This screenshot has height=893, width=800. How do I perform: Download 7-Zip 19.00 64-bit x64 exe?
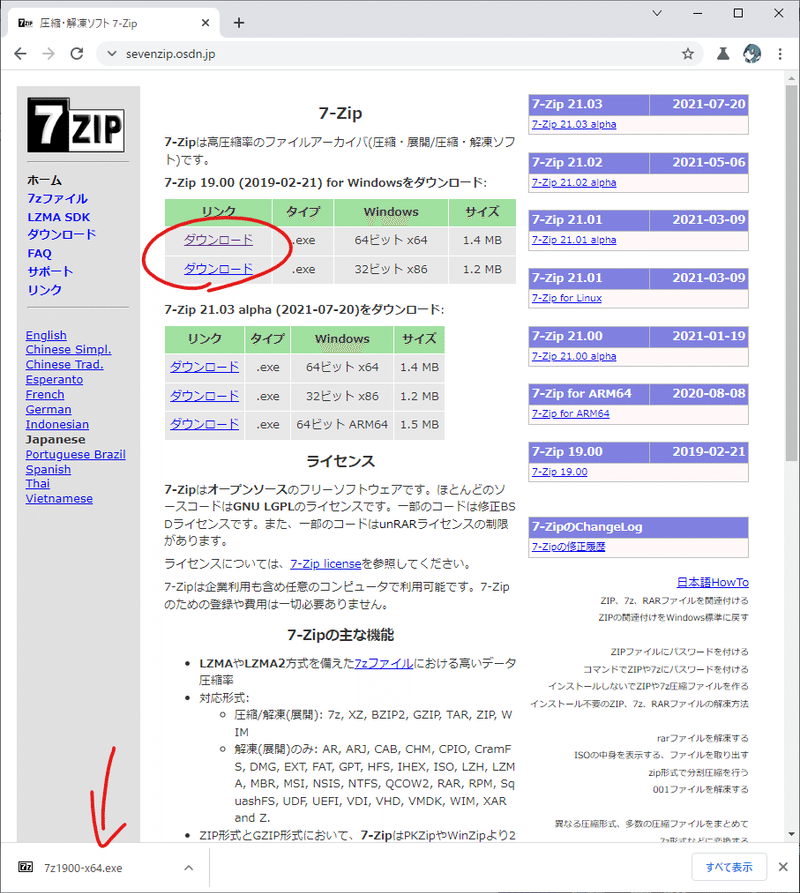pyautogui.click(x=218, y=240)
